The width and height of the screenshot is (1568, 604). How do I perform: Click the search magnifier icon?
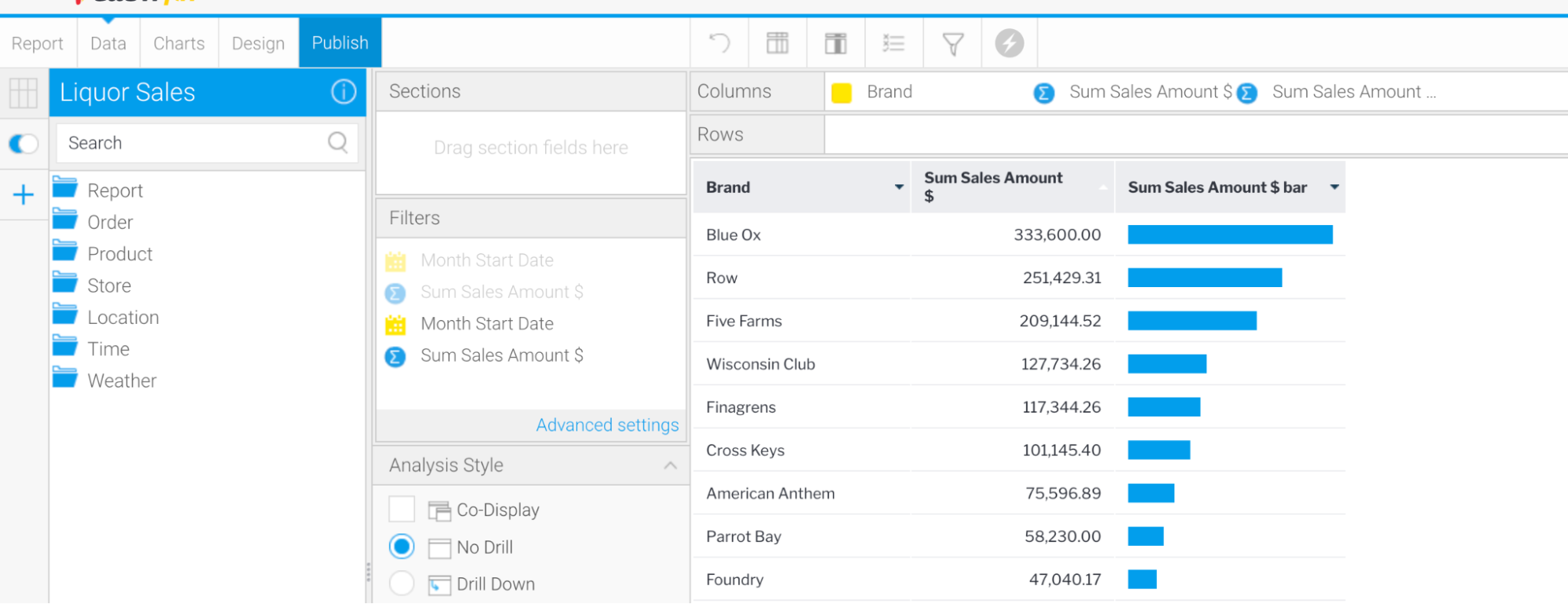tap(338, 142)
